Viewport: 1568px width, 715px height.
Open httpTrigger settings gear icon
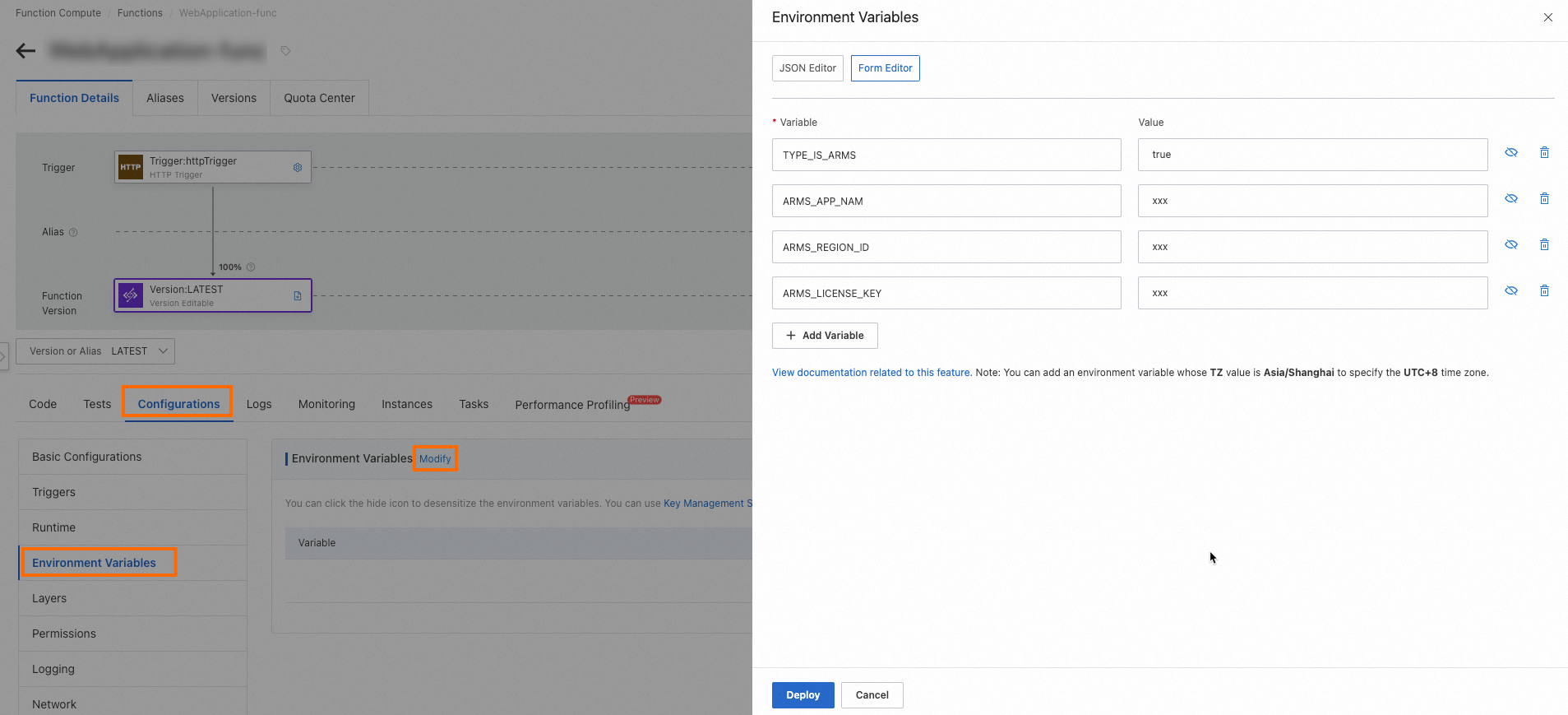pos(298,167)
